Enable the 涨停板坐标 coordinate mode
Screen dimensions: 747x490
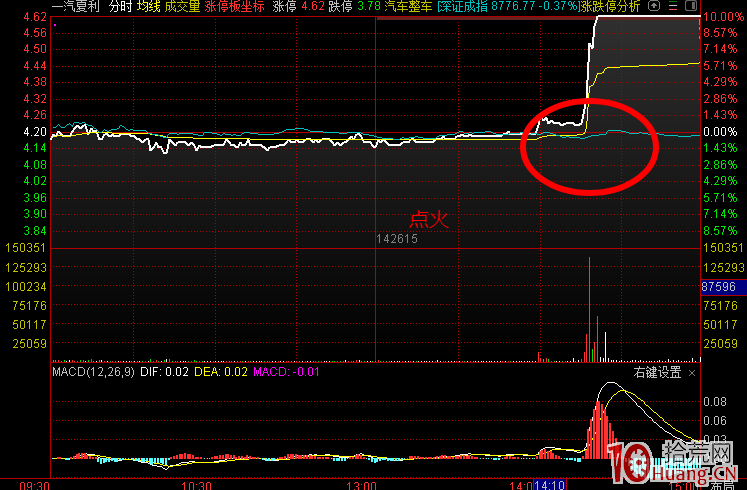[x=235, y=6]
